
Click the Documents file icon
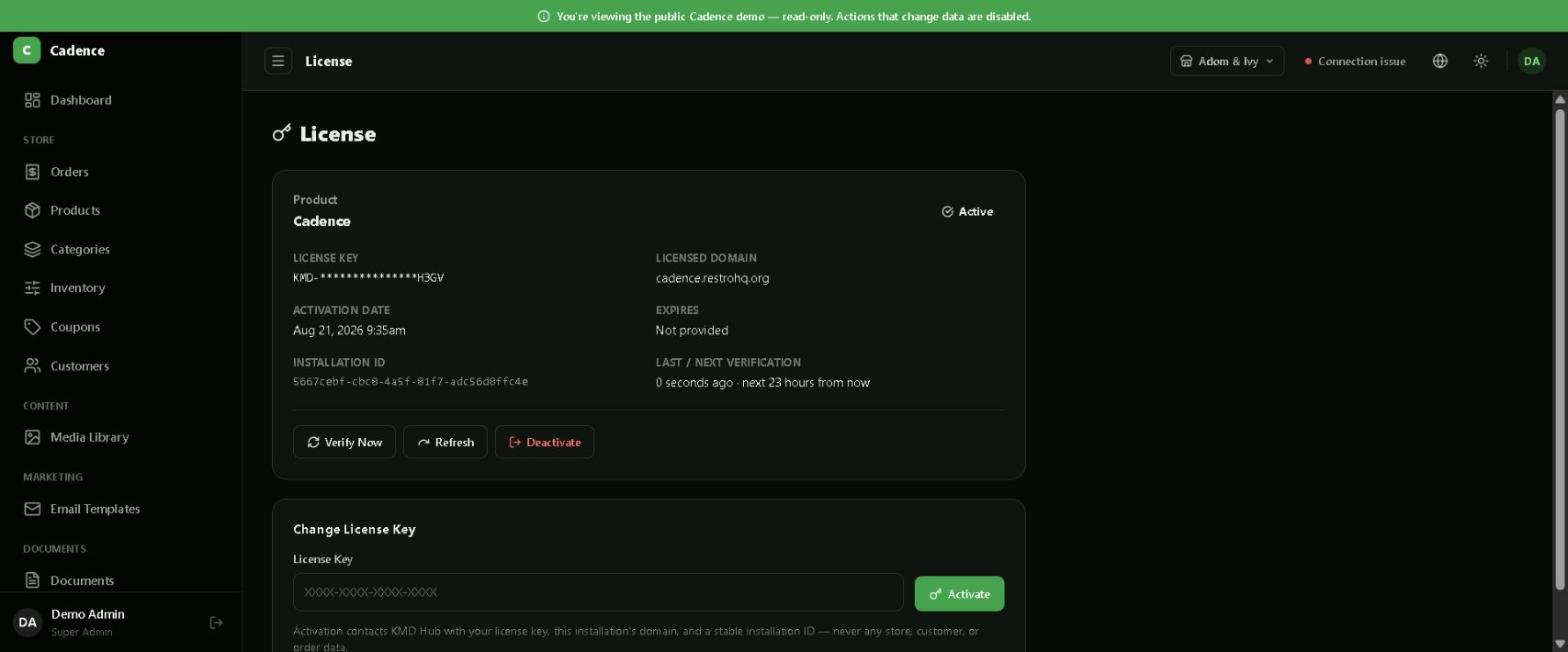(x=32, y=580)
